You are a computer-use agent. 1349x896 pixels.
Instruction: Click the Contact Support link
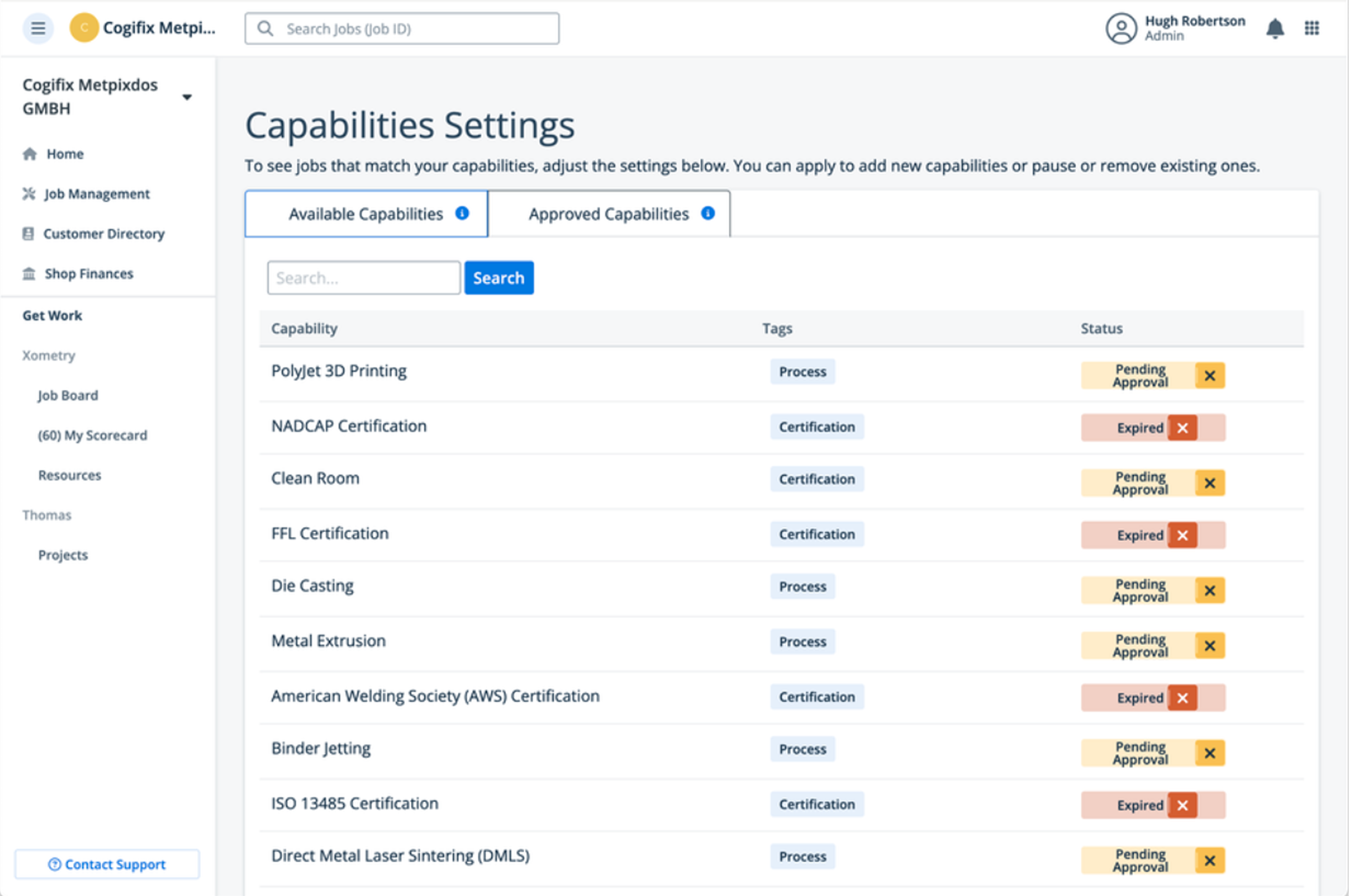tap(107, 864)
